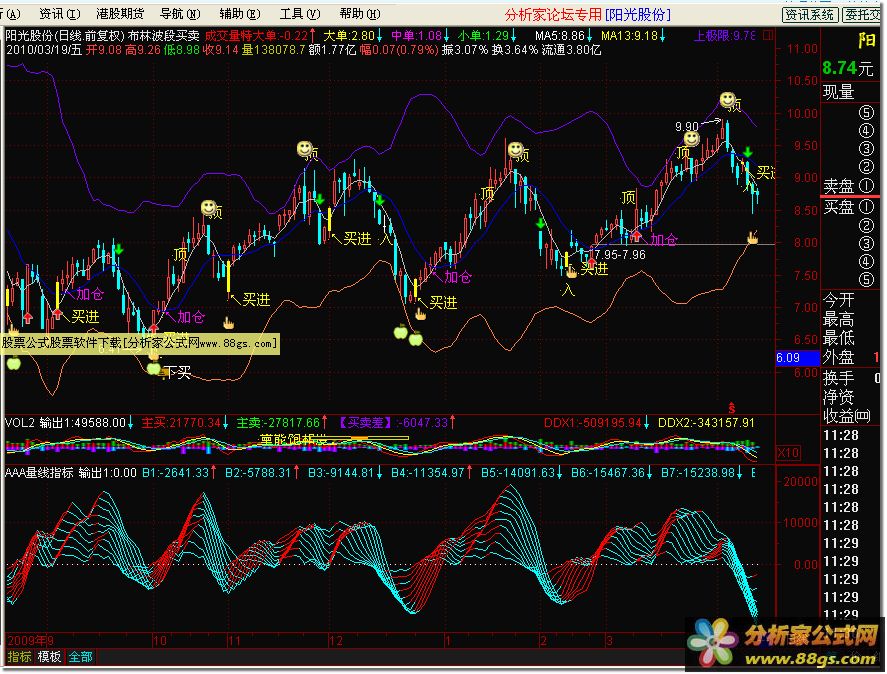Select buy level ① next to 买盘
The height and width of the screenshot is (674, 887).
coord(866,207)
